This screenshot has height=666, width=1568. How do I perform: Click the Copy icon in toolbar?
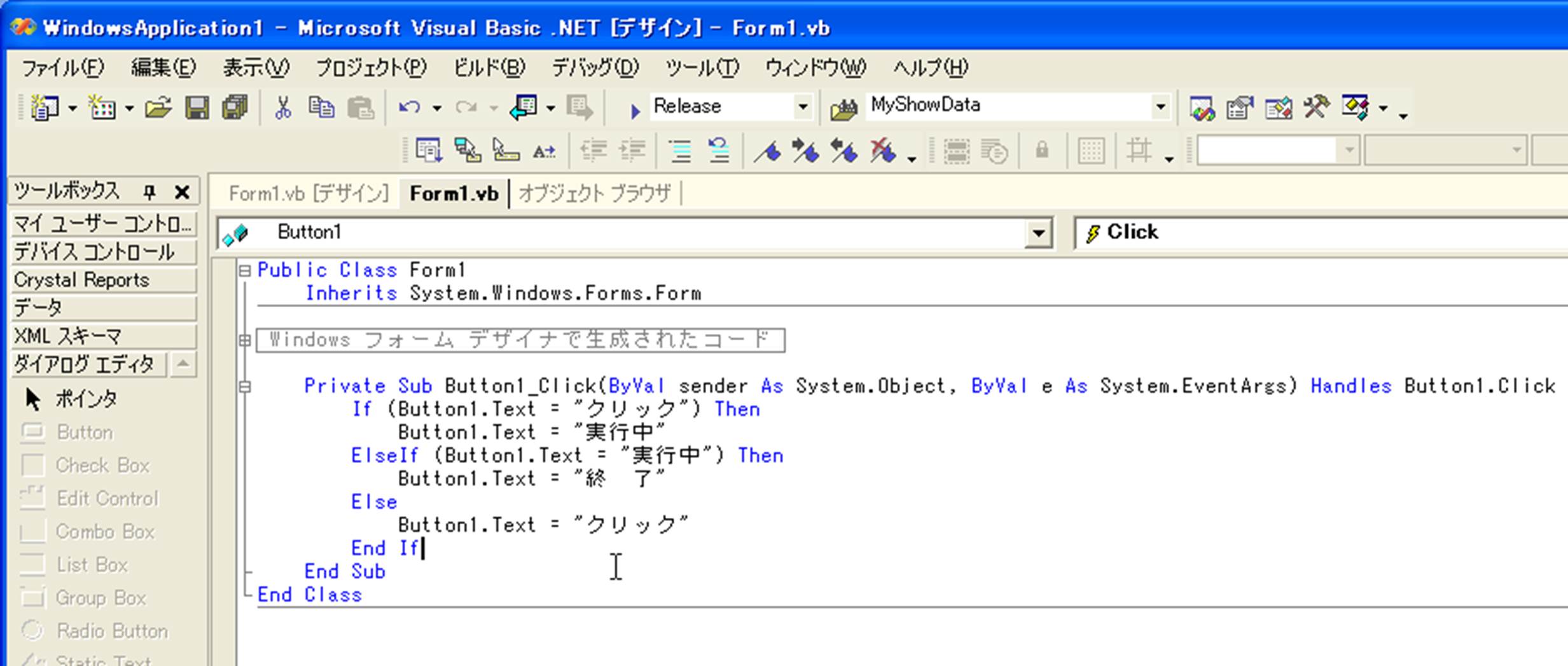coord(321,108)
